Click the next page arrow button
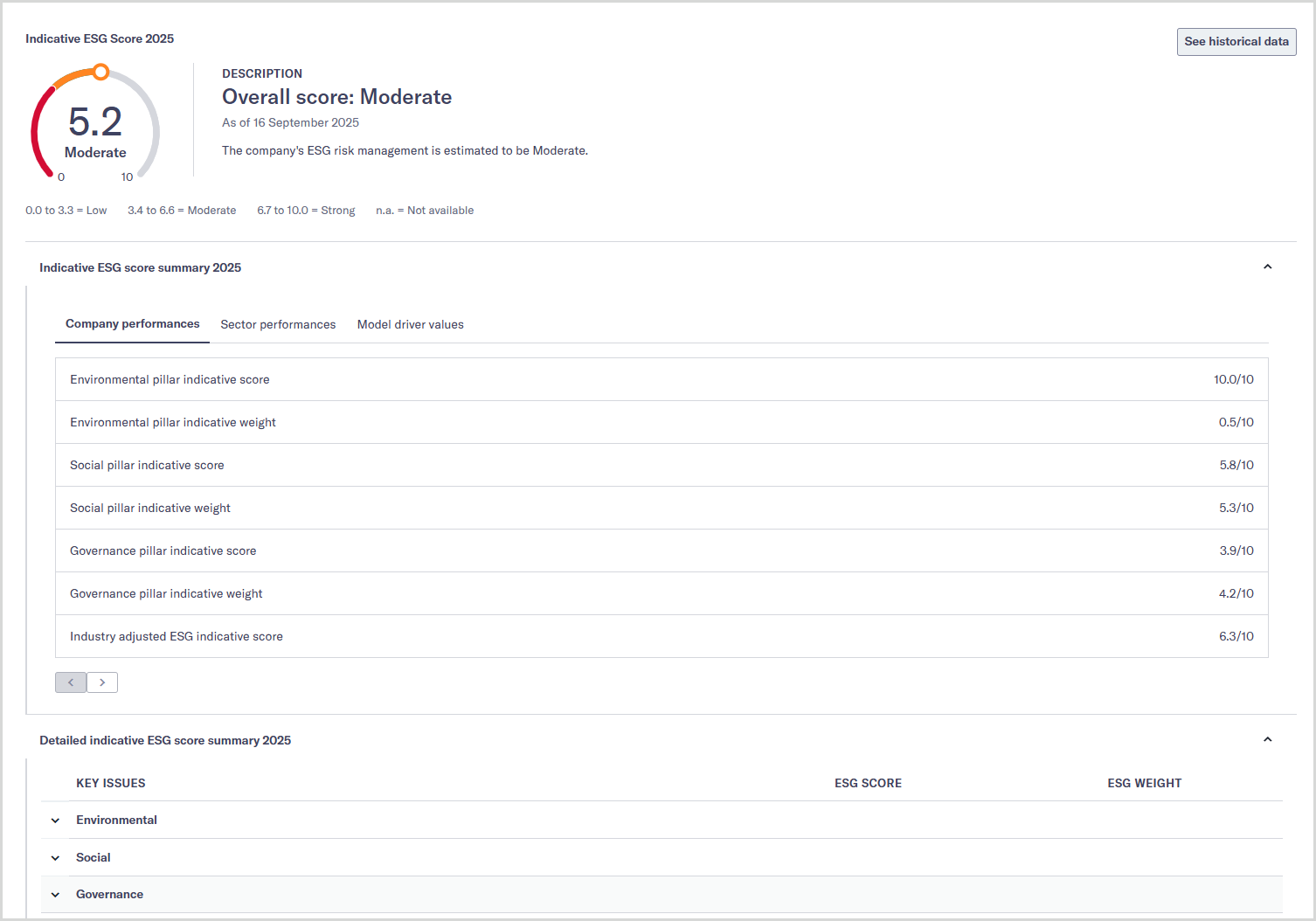Viewport: 1316px width, 921px height. coord(102,682)
